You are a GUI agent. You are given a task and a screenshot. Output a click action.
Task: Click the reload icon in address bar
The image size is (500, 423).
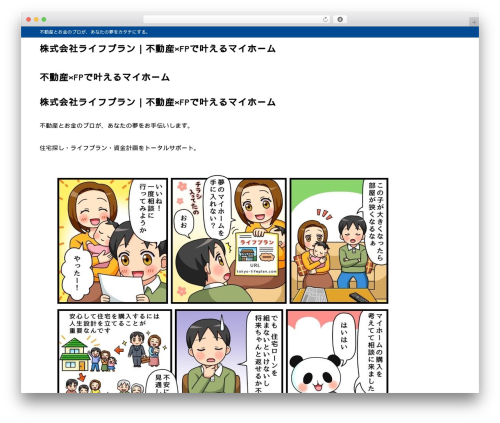325,19
